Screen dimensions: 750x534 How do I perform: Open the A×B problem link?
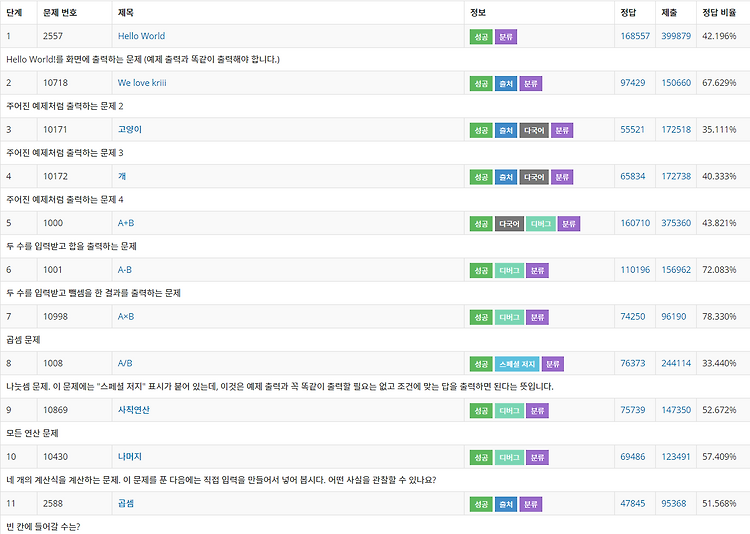pyautogui.click(x=126, y=317)
